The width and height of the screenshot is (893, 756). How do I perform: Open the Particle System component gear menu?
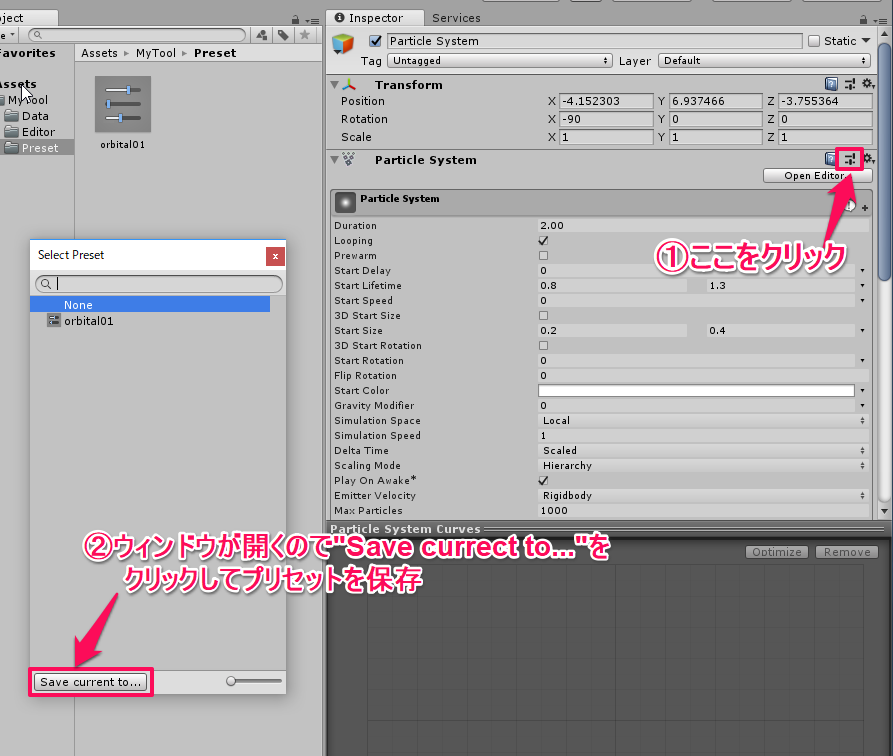point(869,159)
